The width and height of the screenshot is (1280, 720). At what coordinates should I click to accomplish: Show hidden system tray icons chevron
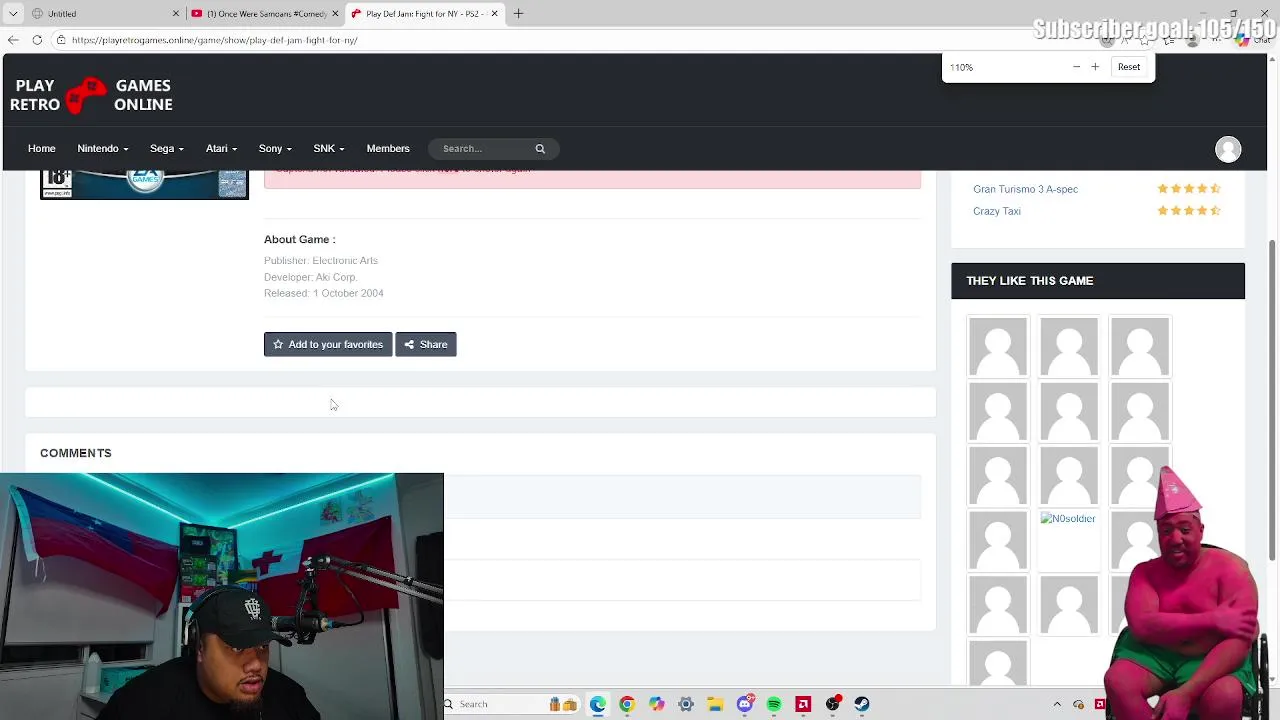tap(1057, 704)
